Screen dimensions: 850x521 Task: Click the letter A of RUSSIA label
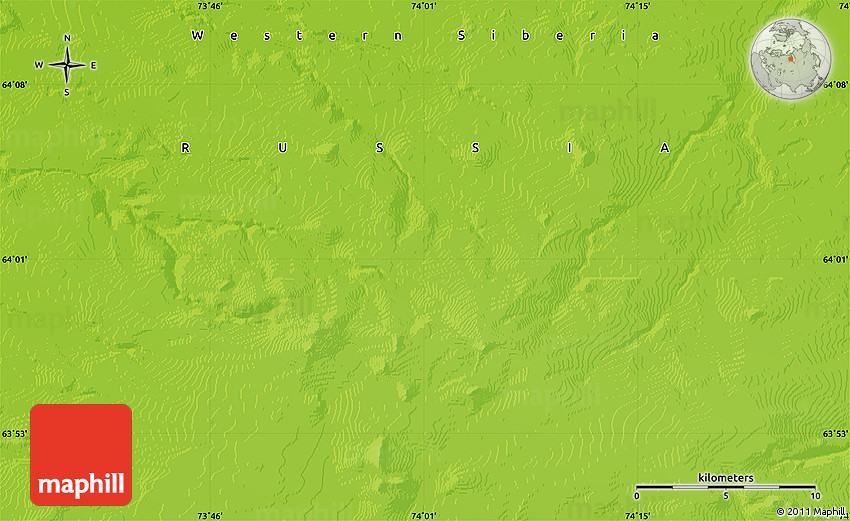pos(665,147)
